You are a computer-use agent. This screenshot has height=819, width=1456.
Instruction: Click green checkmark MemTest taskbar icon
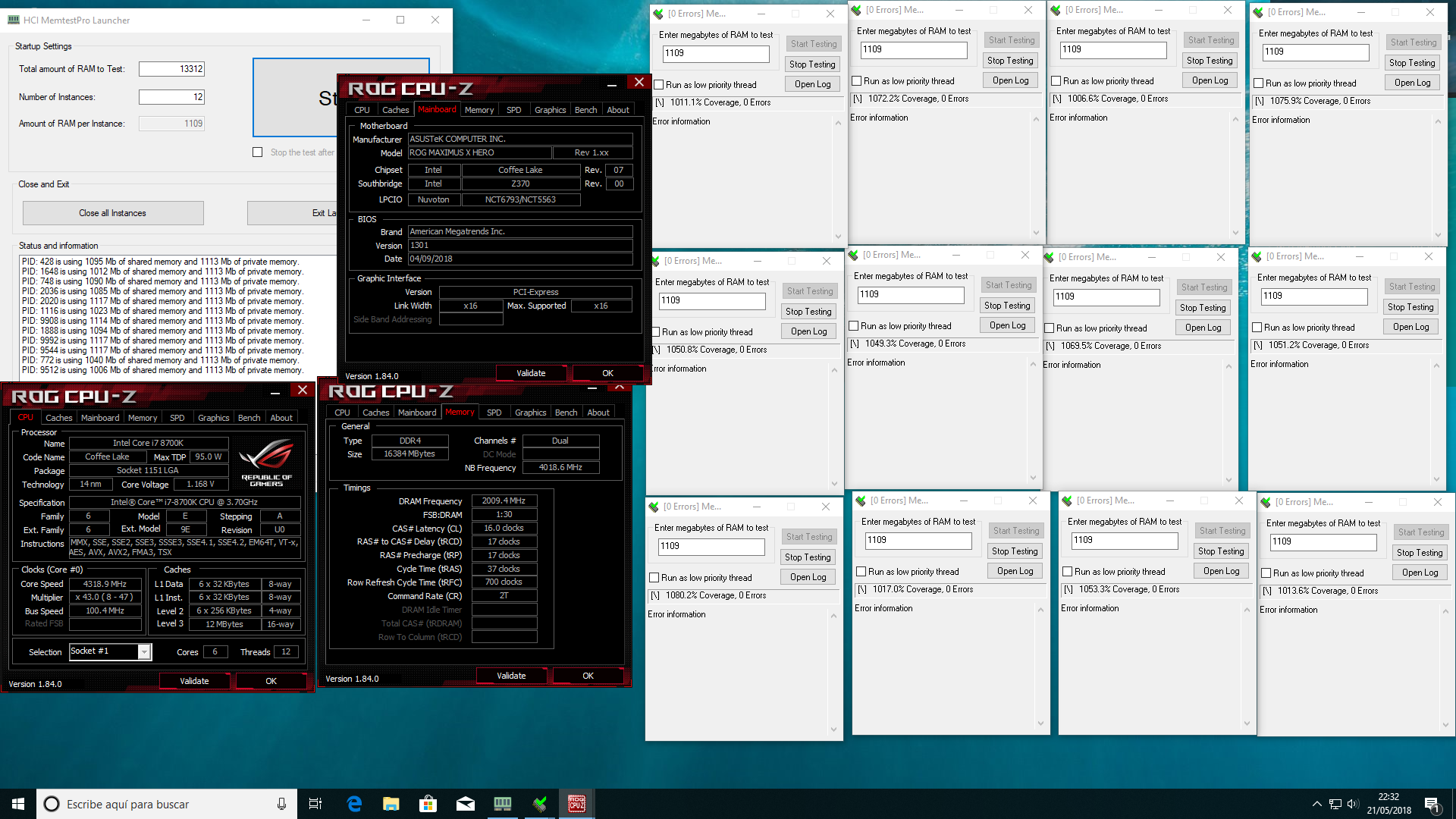coord(540,804)
